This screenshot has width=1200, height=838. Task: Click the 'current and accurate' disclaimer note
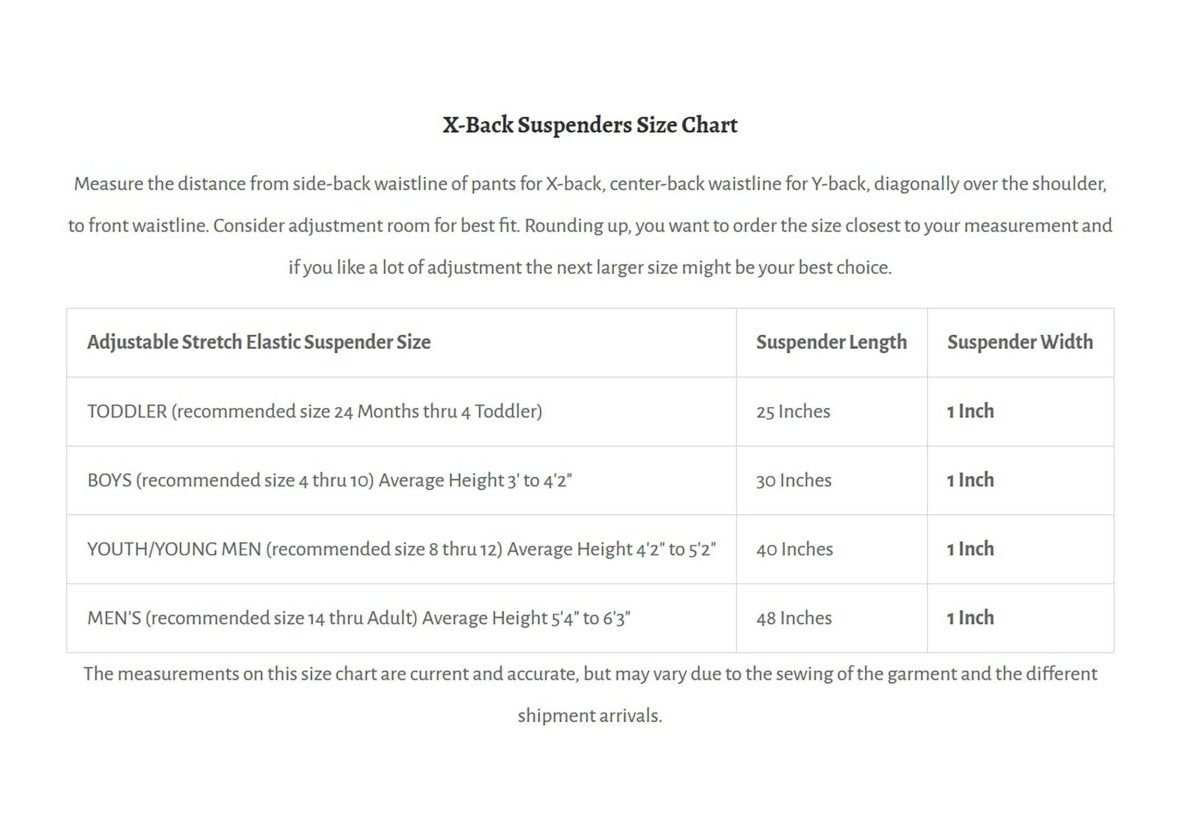pos(590,674)
